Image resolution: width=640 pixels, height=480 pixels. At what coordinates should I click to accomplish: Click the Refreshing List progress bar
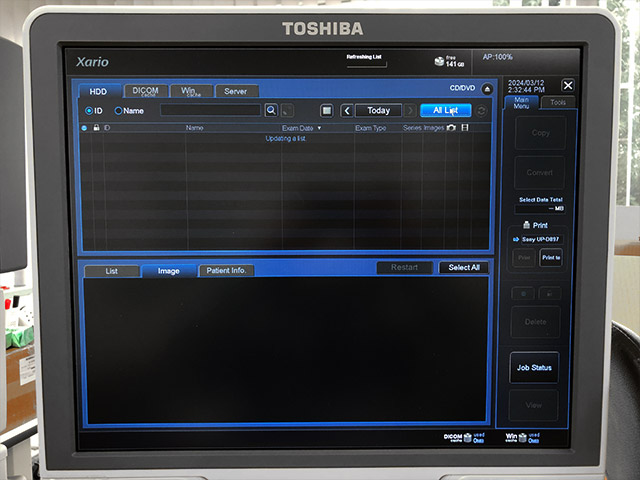tap(367, 64)
